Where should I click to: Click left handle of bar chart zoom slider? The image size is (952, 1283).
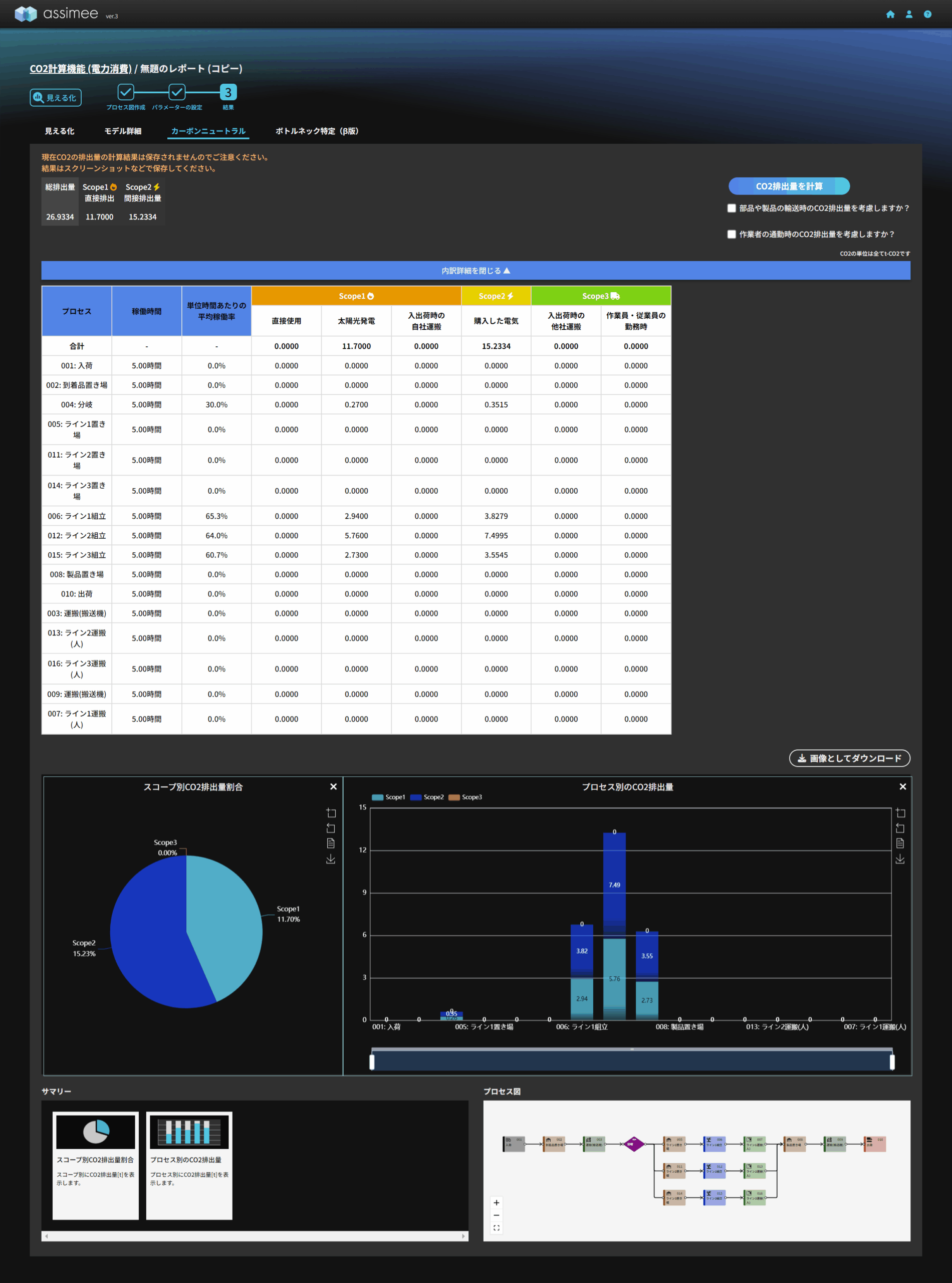[372, 1061]
